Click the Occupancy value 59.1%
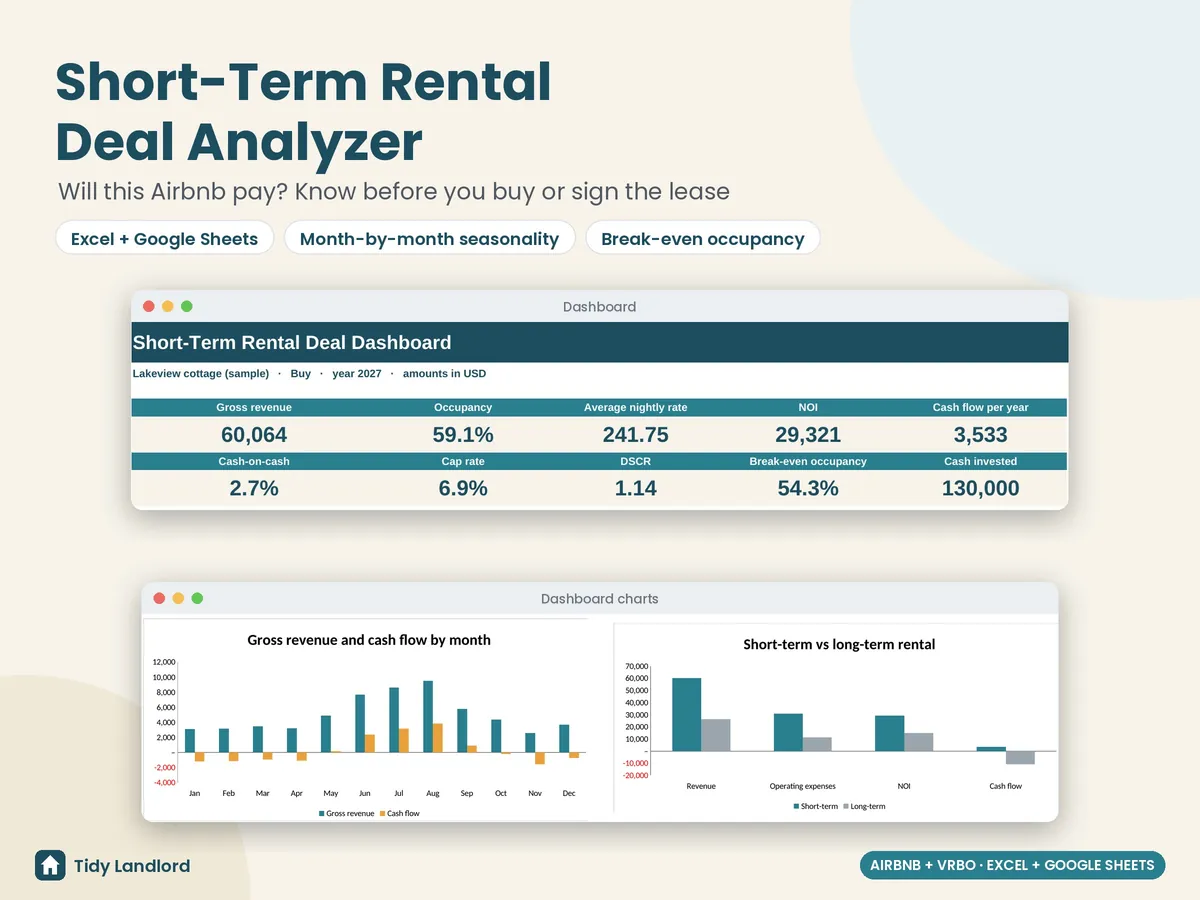The height and width of the screenshot is (900, 1200). click(463, 434)
